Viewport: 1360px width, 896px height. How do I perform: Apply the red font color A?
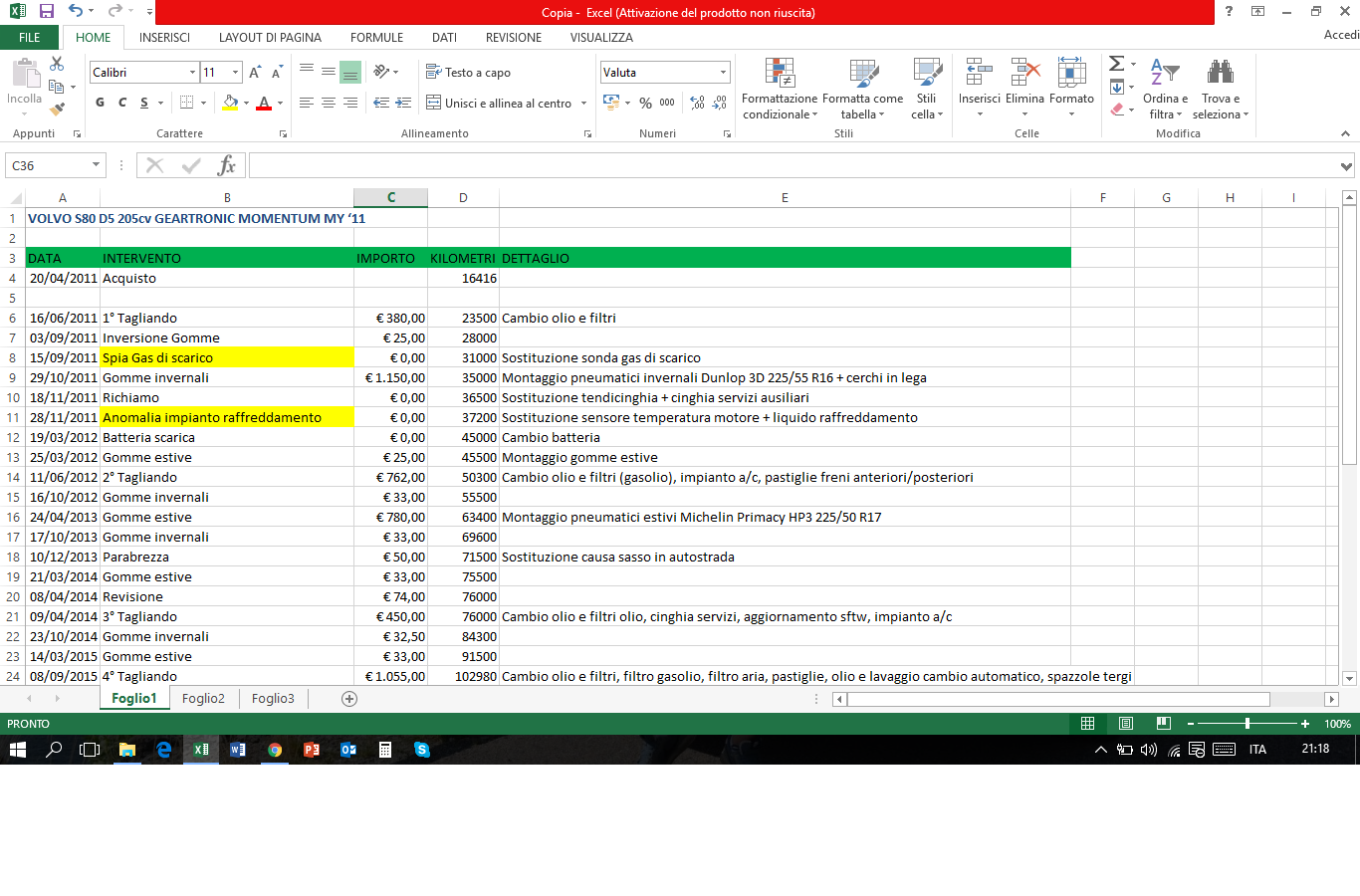(x=264, y=103)
